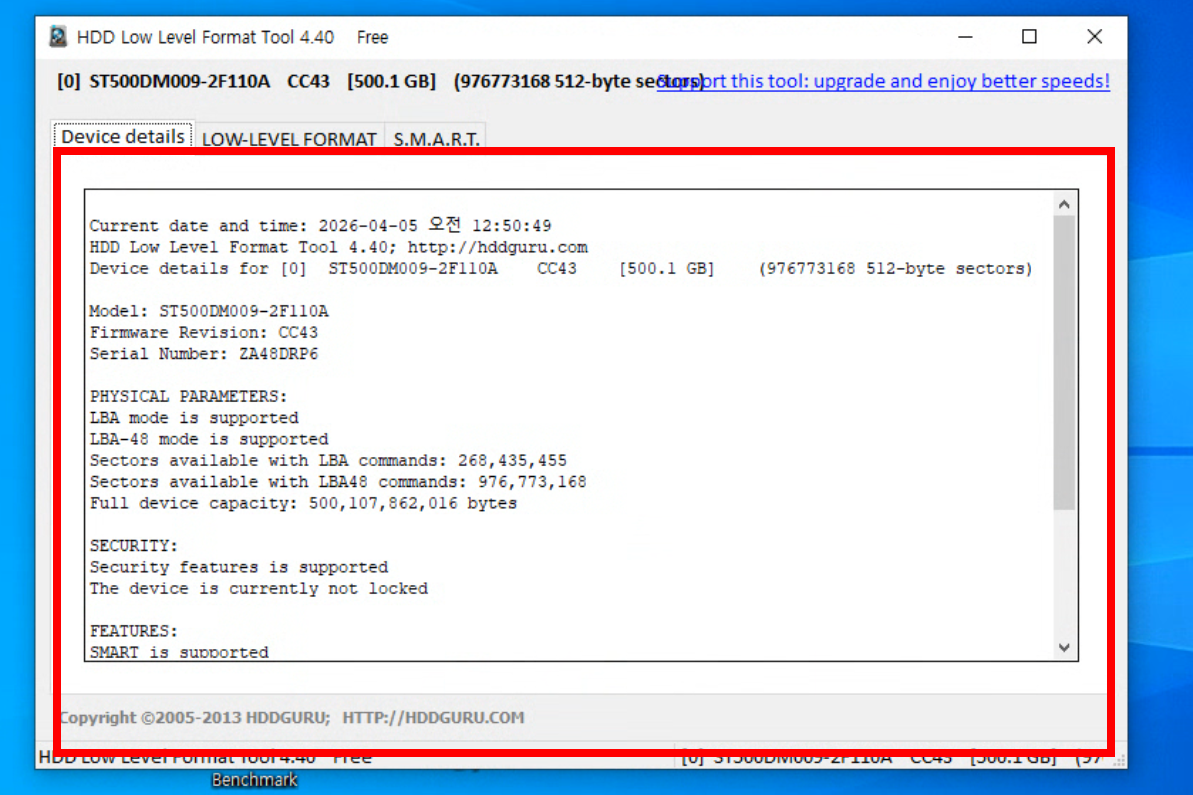The height and width of the screenshot is (795, 1193).
Task: Click the Sectors available with LBA commands: 268,435,455 line
Action: pyautogui.click(x=328, y=460)
